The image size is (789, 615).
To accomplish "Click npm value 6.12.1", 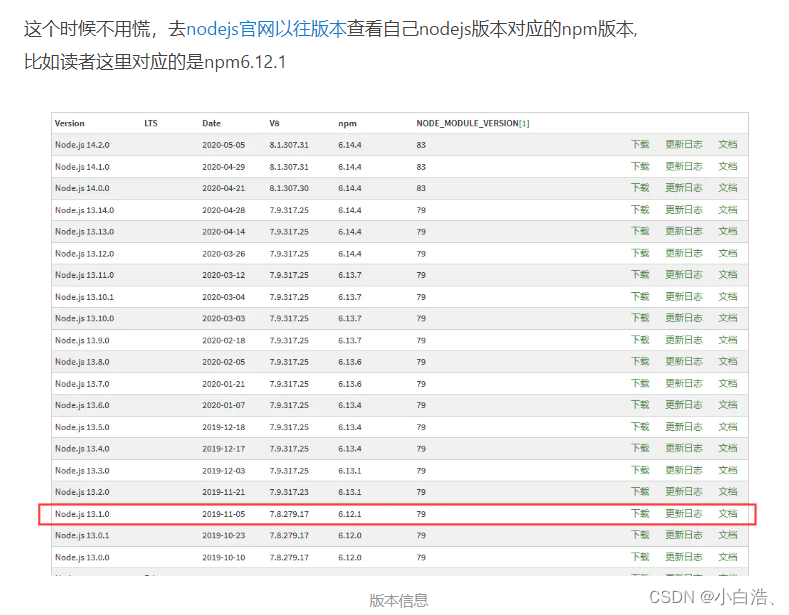I will click(350, 514).
